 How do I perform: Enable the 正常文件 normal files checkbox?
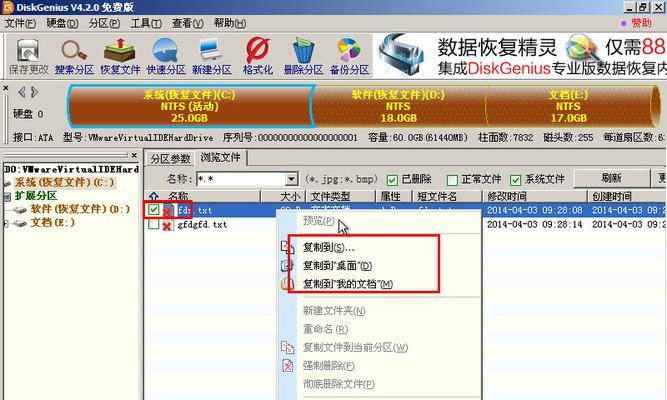pyautogui.click(x=452, y=180)
